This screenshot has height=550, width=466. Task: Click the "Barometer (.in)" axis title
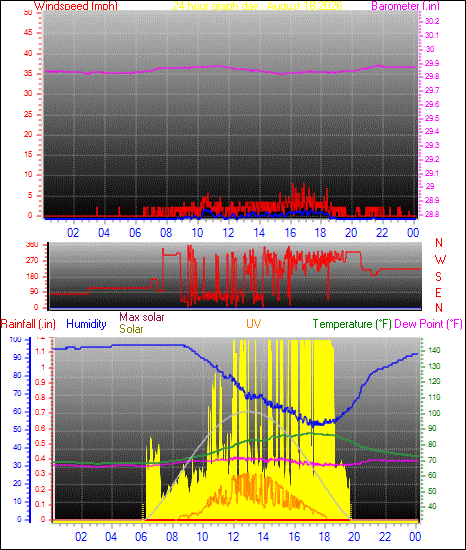point(405,6)
